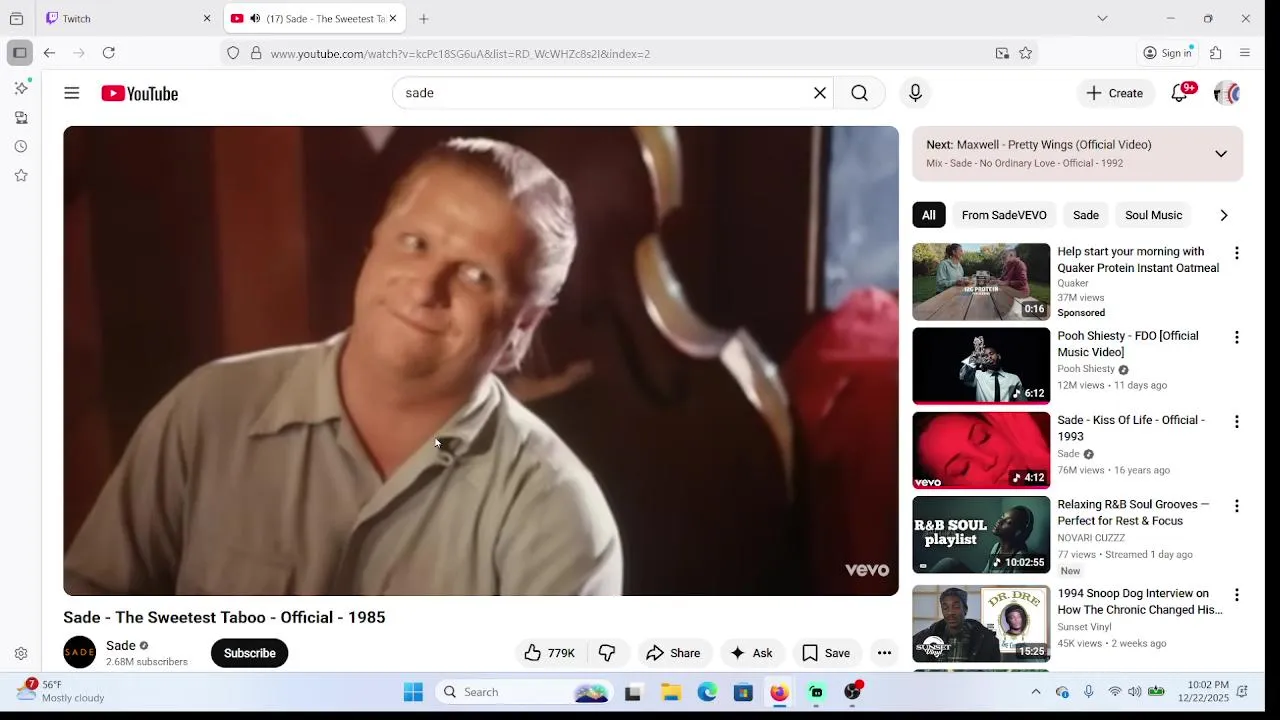Click the Create button
The width and height of the screenshot is (1280, 720).
[1115, 93]
